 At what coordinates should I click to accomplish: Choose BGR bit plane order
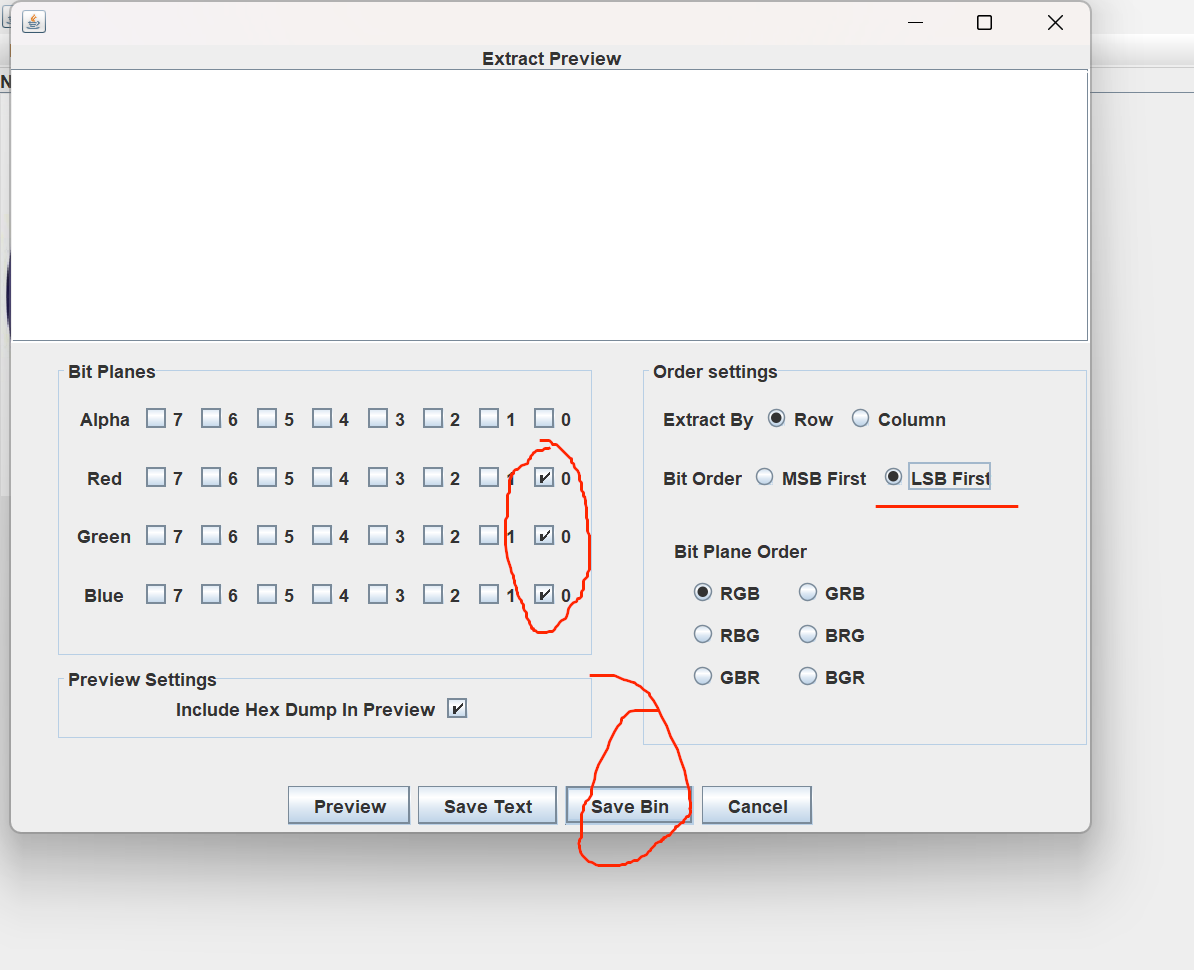coord(808,677)
